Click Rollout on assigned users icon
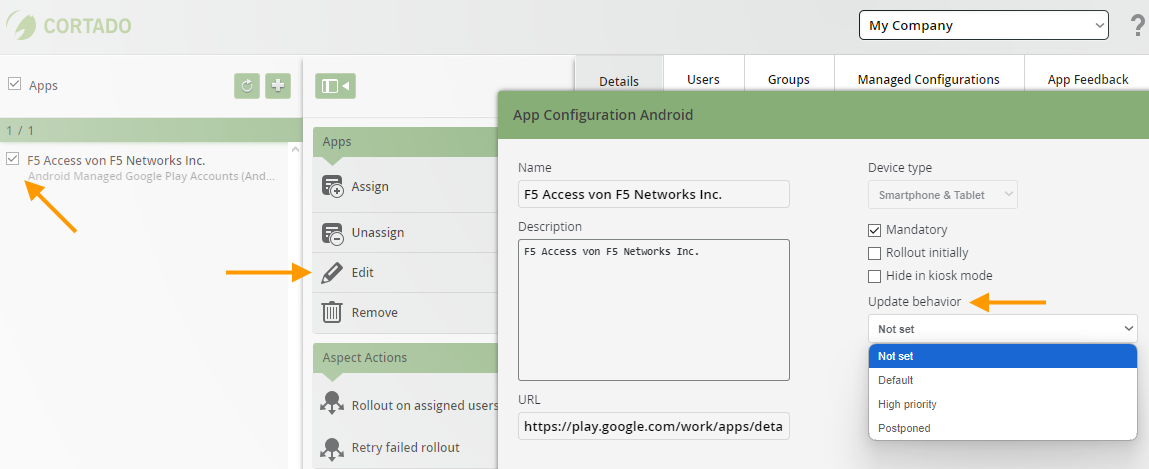The width and height of the screenshot is (1149, 469). pos(333,405)
